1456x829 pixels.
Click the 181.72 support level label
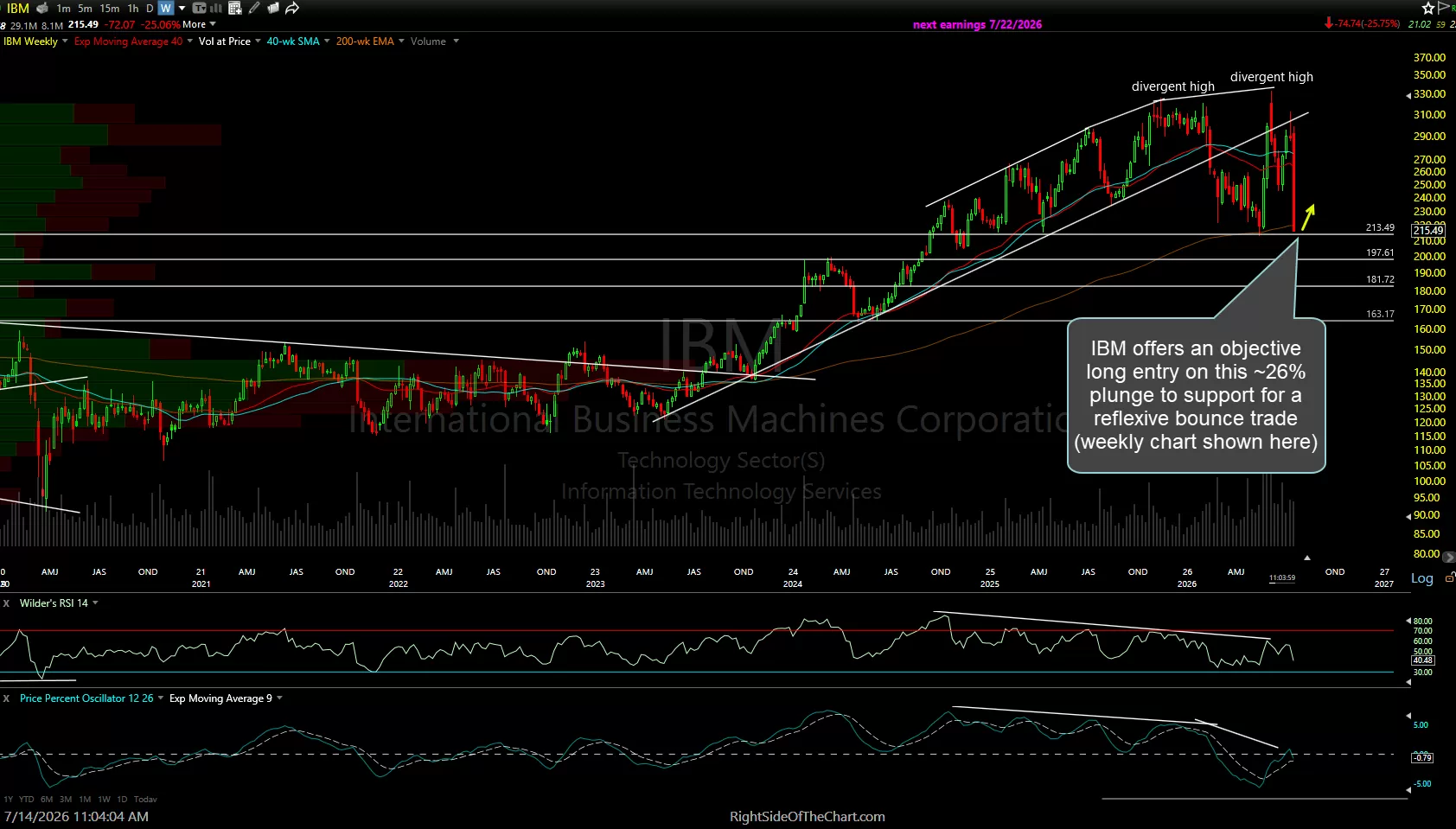click(x=1380, y=280)
